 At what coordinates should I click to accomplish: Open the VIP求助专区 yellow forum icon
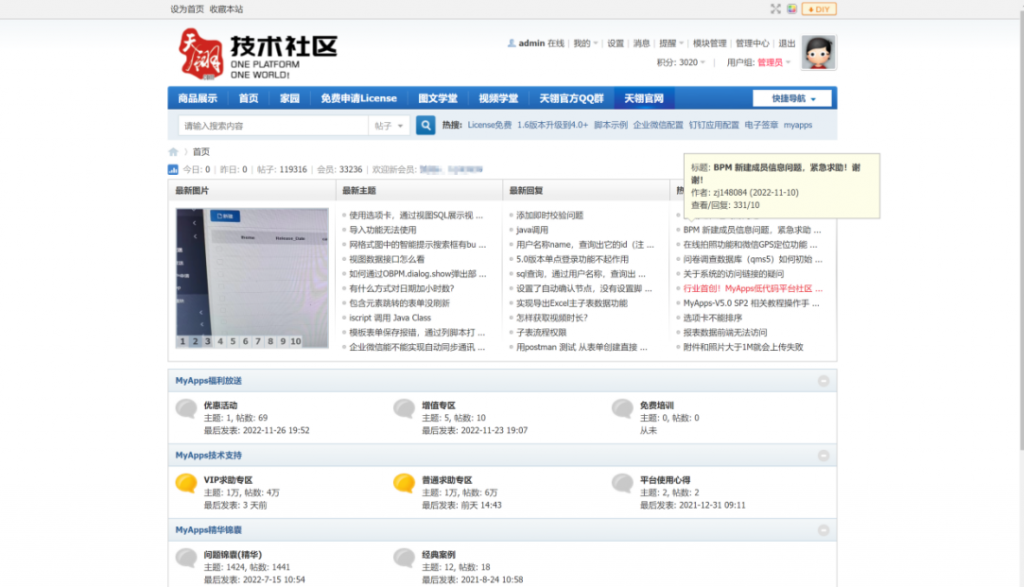coord(185,485)
